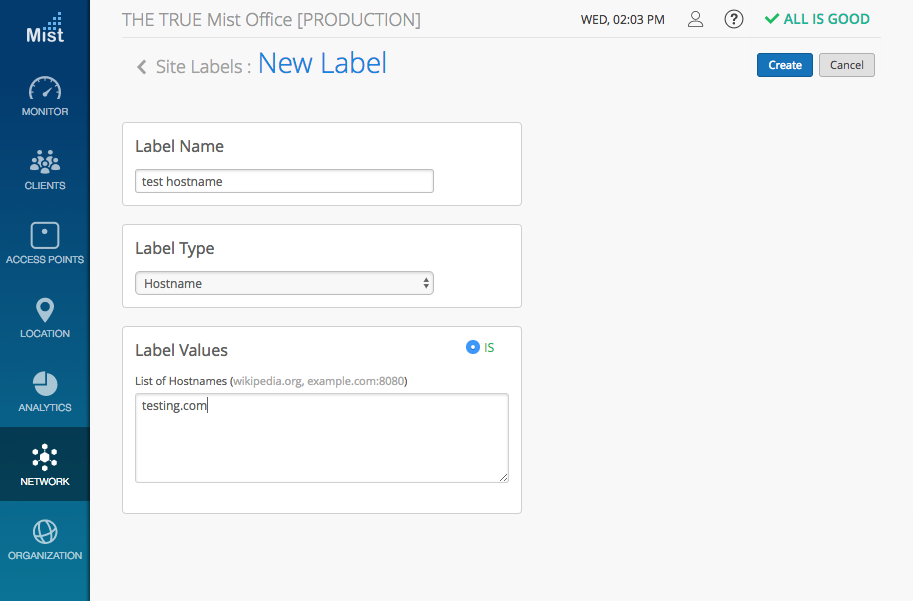Open the Analytics pie chart icon
The image size is (913, 601).
[x=45, y=384]
